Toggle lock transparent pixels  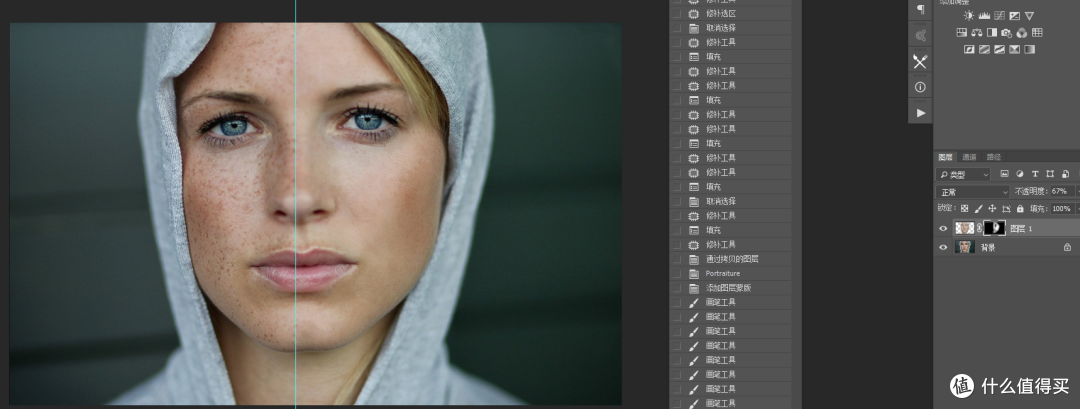964,209
